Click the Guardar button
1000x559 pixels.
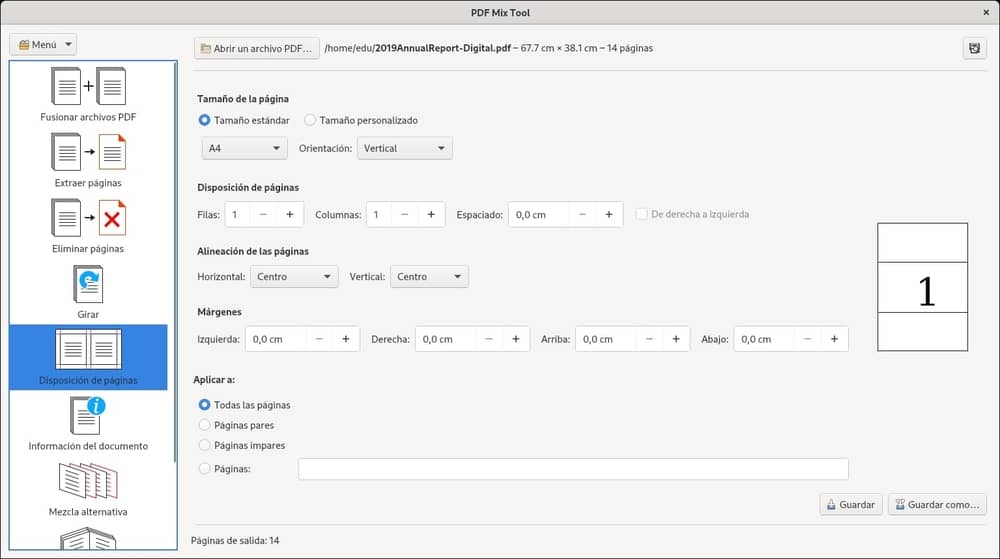click(851, 505)
